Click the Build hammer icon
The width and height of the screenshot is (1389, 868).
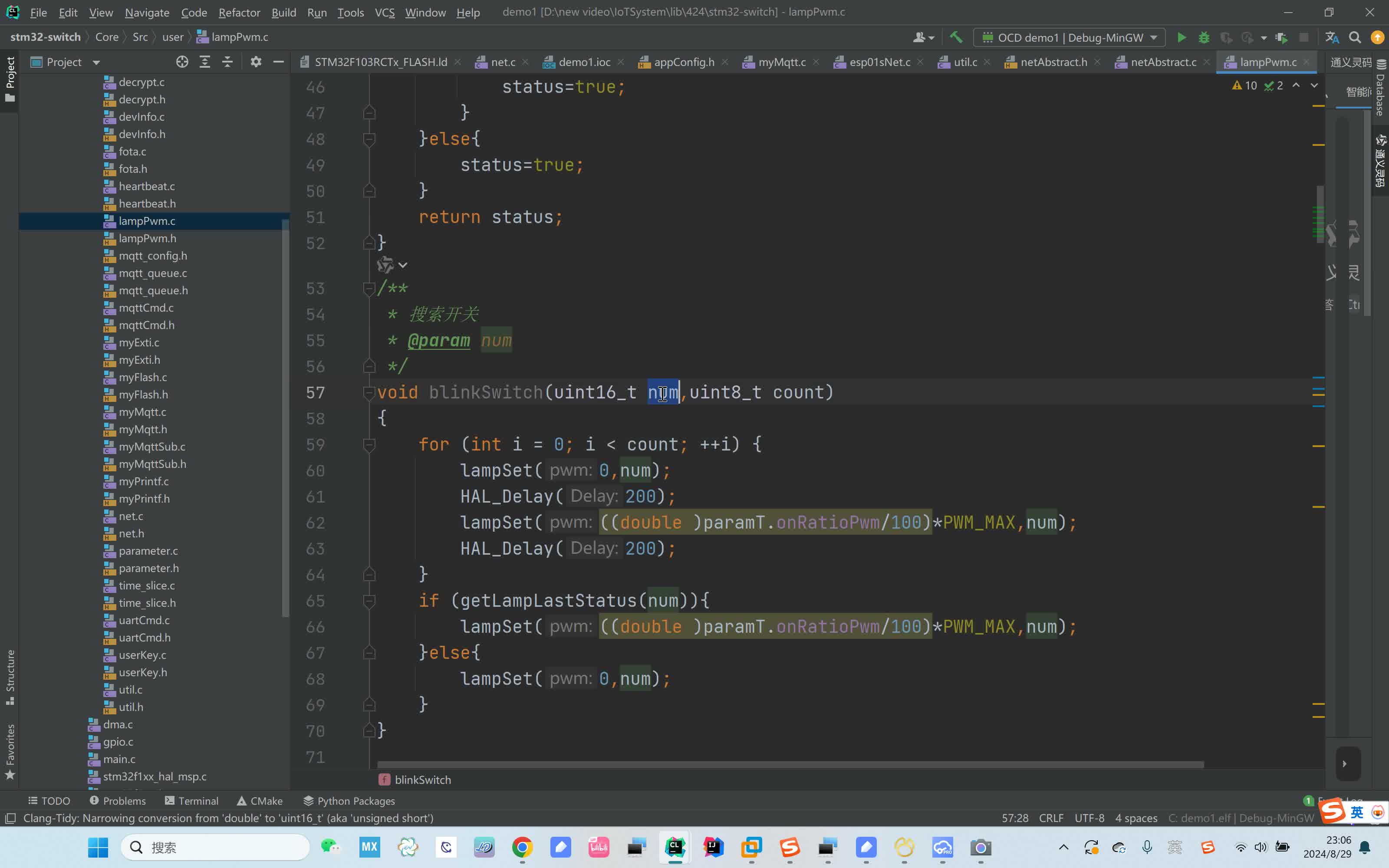[956, 38]
